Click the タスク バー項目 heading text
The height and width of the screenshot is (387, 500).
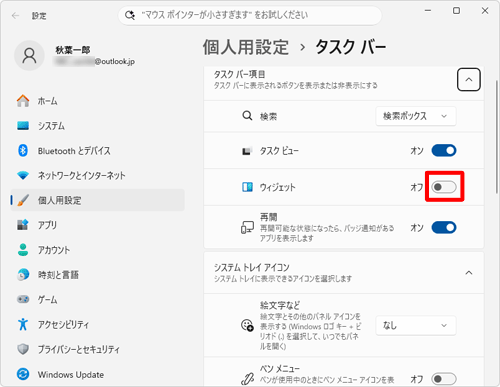[239, 74]
